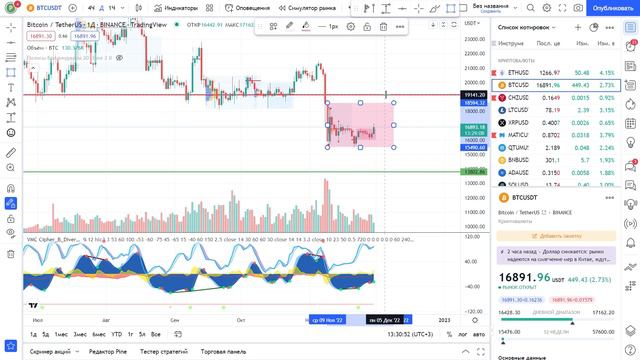Viewport: 640px width, 360px height.
Task: Remove drawings with trash icon in left toolbar
Action: click(x=11, y=254)
